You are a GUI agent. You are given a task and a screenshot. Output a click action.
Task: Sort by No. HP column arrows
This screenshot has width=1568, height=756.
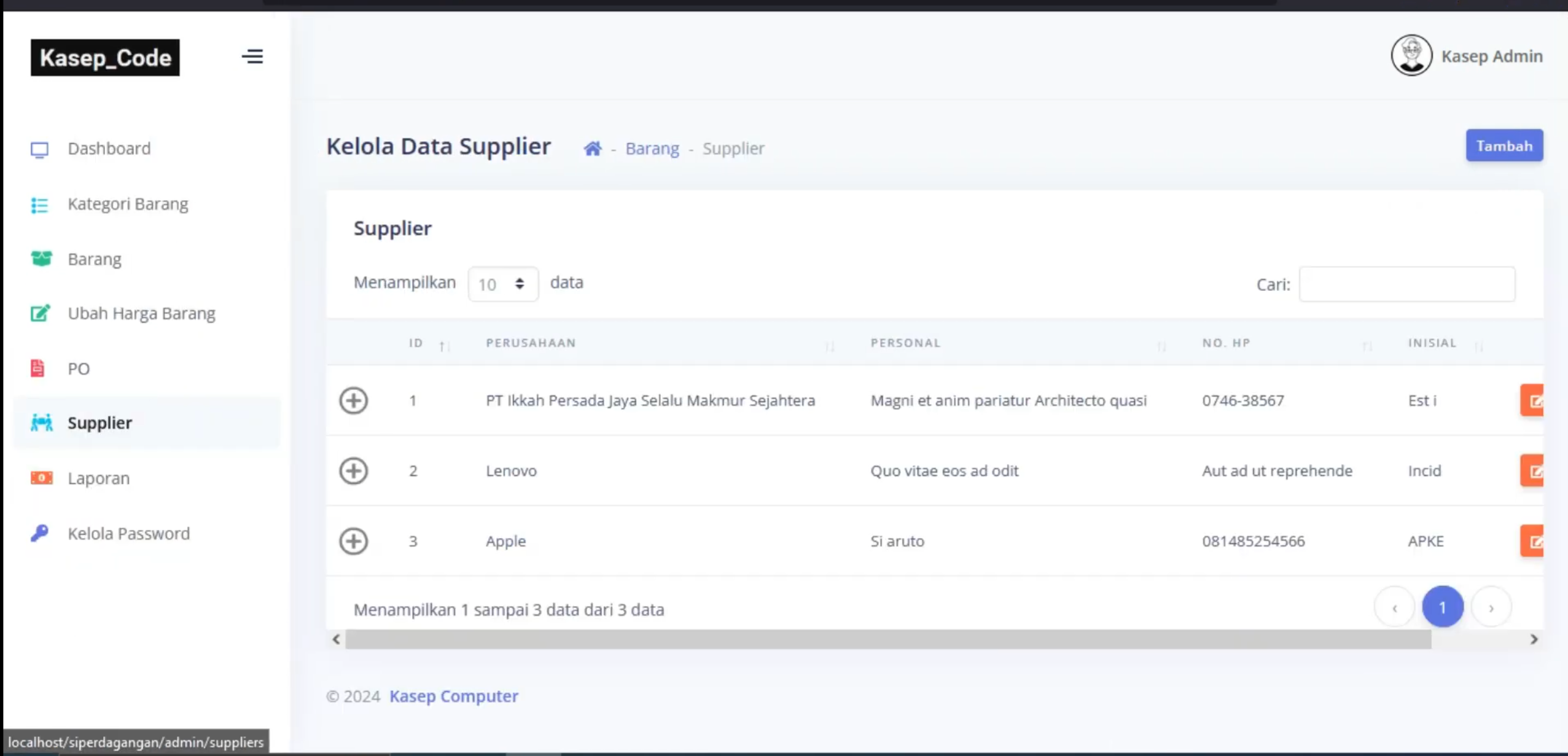click(x=1368, y=346)
